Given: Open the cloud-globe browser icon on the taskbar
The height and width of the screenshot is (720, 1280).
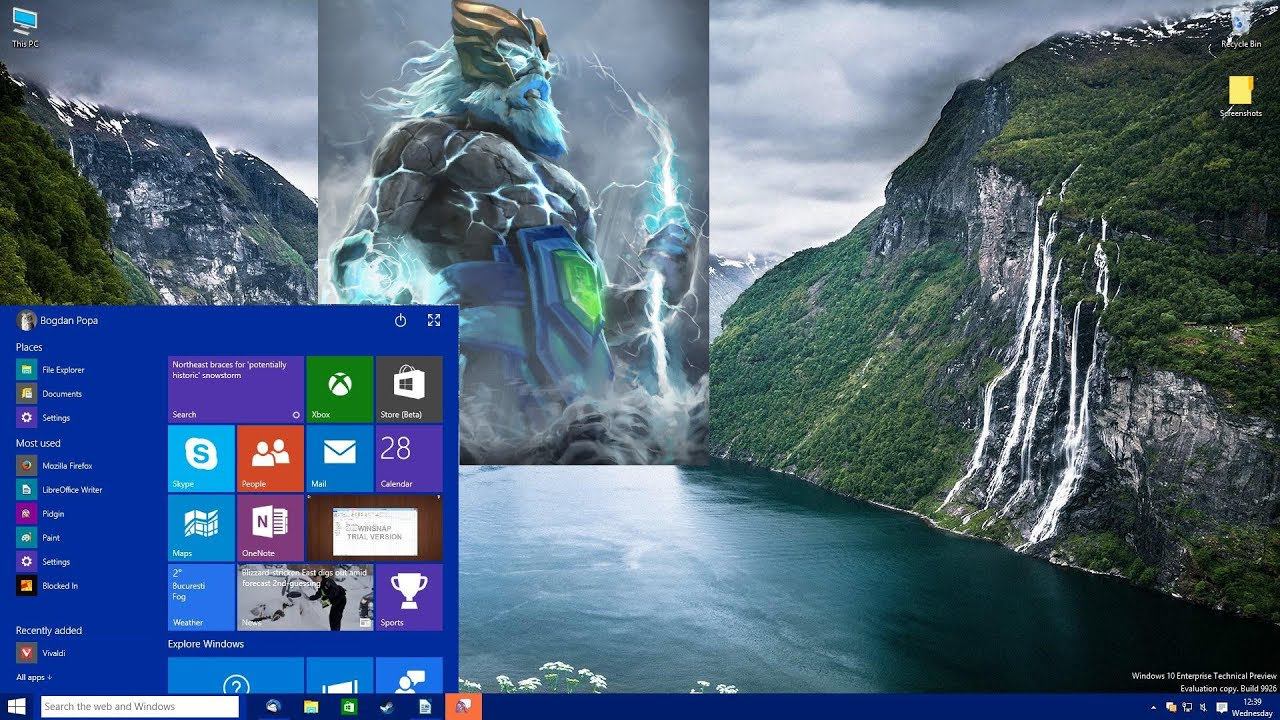Looking at the screenshot, I should point(274,706).
